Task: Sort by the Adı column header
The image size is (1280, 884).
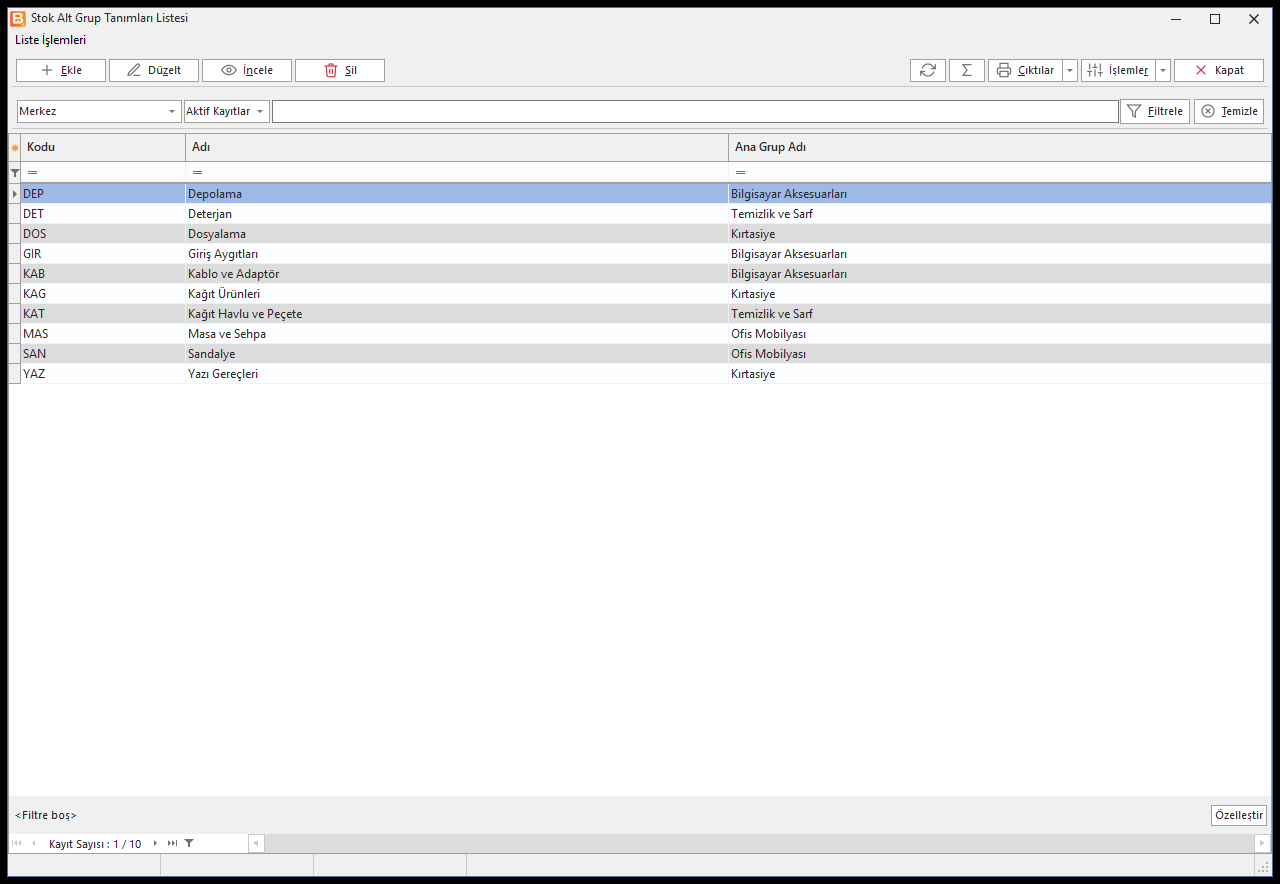Action: coord(457,147)
